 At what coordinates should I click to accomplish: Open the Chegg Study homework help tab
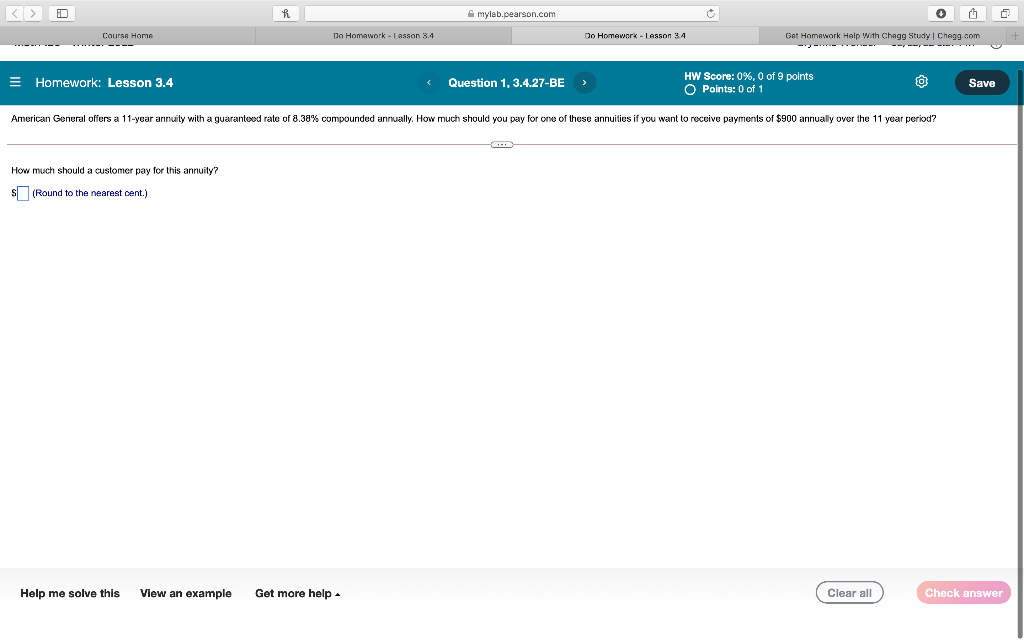(884, 33)
